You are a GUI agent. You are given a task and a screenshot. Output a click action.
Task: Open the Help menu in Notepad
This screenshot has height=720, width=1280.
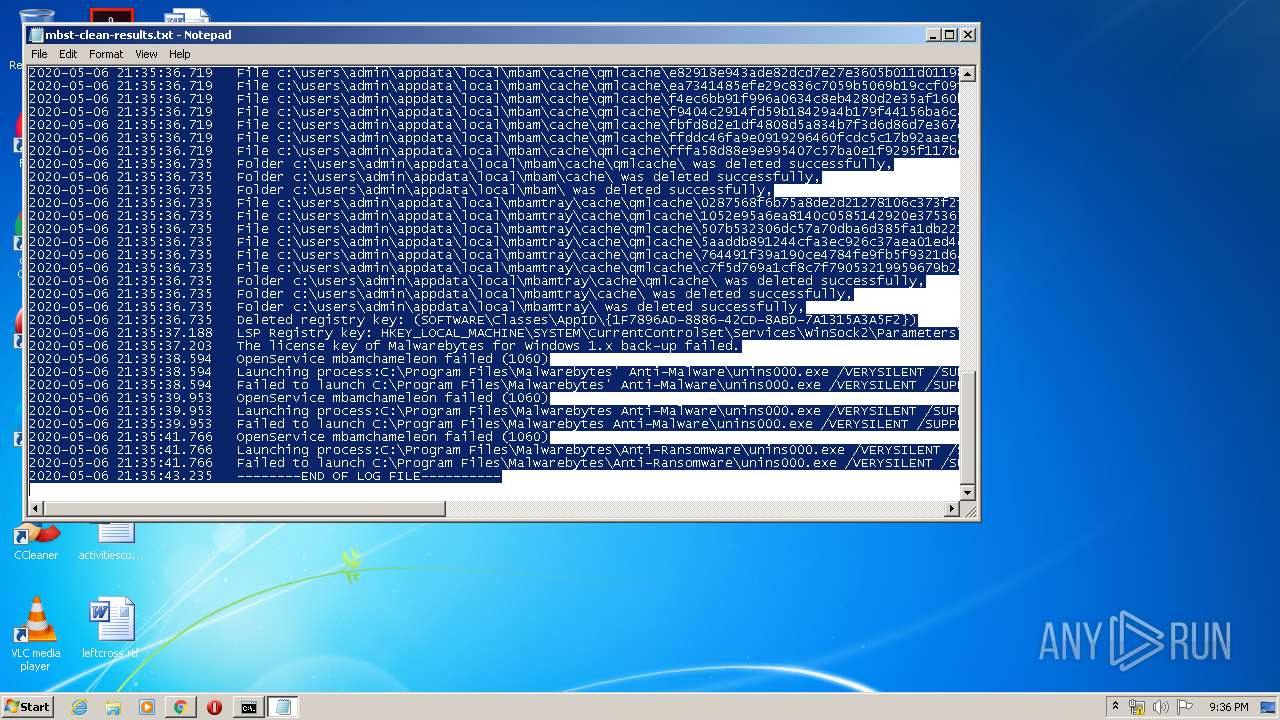tap(180, 54)
